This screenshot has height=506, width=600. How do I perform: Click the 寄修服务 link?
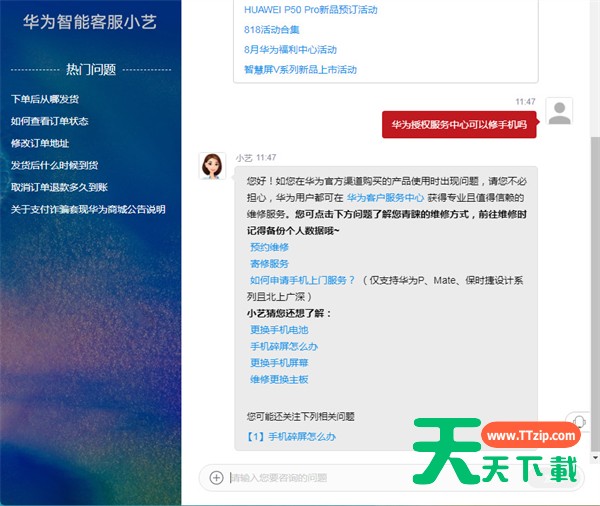[269, 263]
